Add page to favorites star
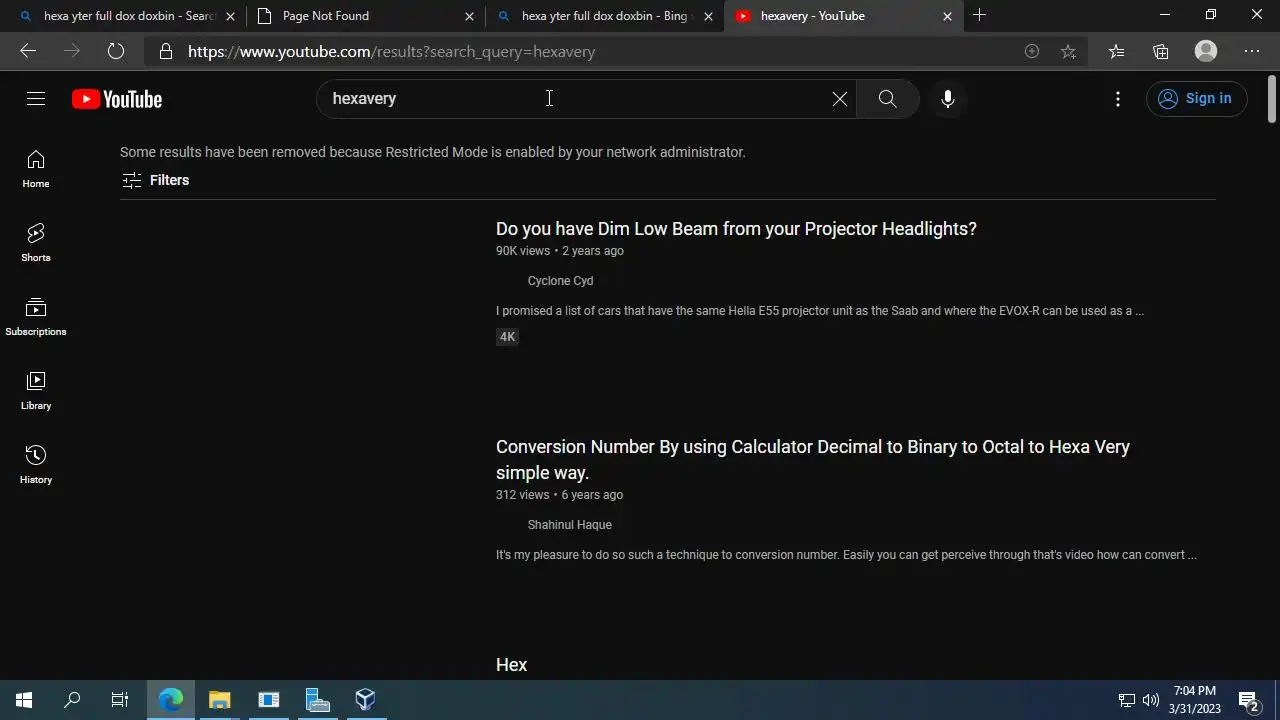Viewport: 1280px width, 720px height. [1068, 51]
